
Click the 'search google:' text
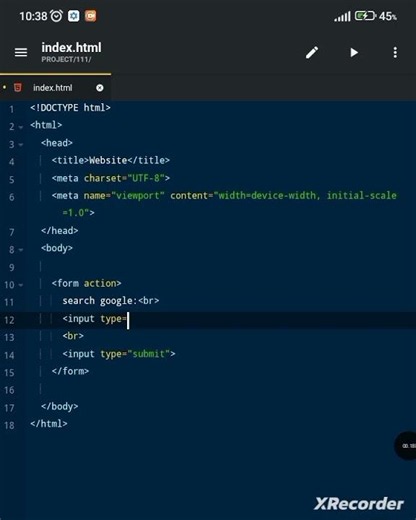coord(100,301)
